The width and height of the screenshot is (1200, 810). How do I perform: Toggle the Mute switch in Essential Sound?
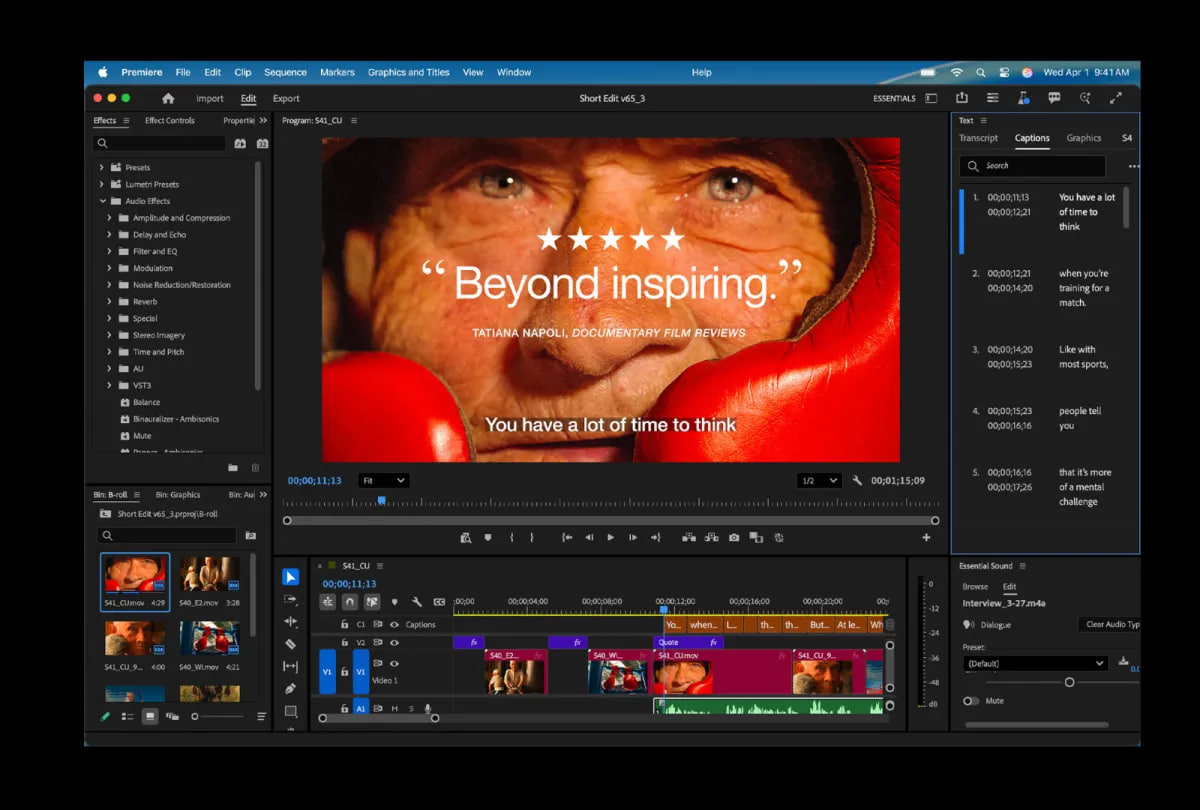[x=971, y=701]
